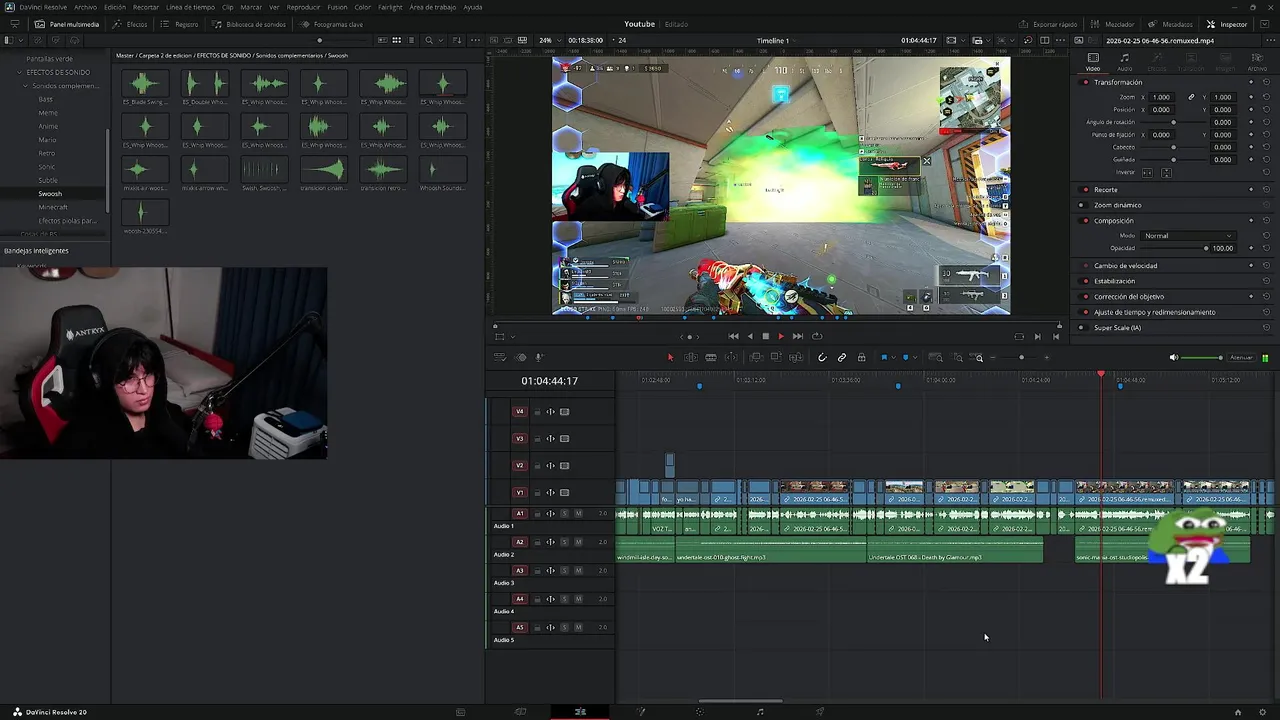The height and width of the screenshot is (720, 1280).
Task: Select the 'transicion cinam...' sound clip
Action: pos(322,174)
